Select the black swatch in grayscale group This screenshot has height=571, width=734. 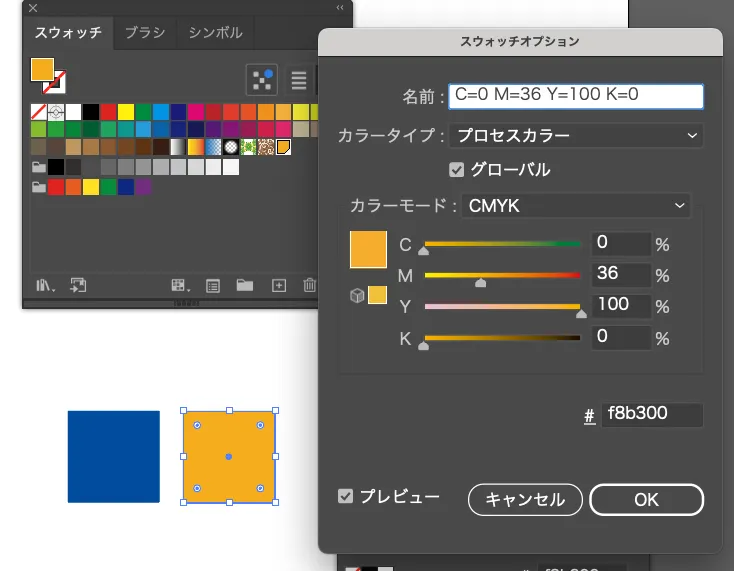click(56, 167)
